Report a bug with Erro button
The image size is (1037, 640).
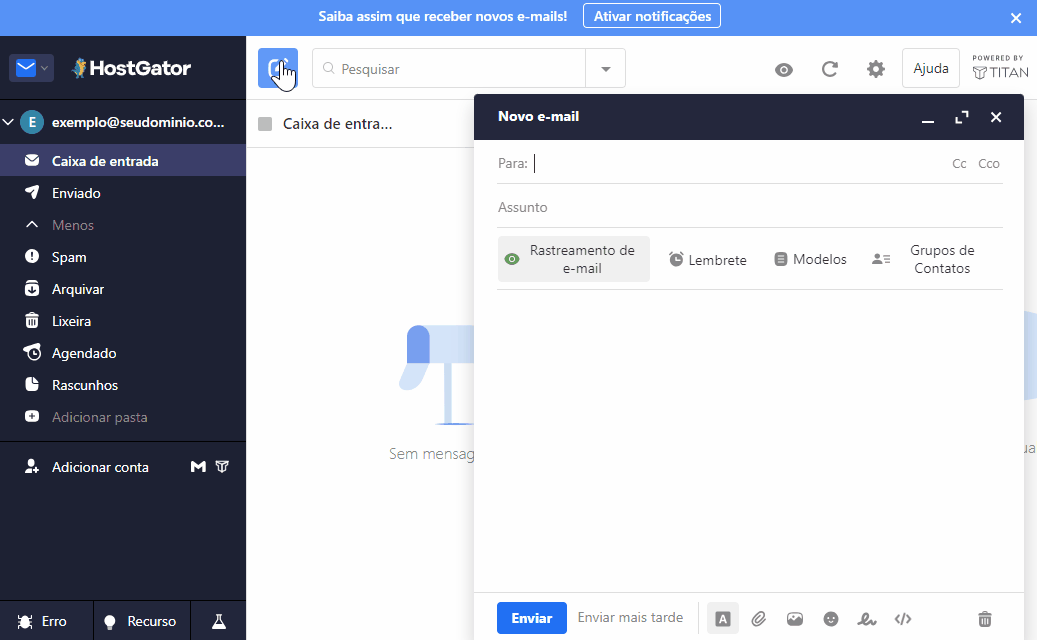click(46, 621)
